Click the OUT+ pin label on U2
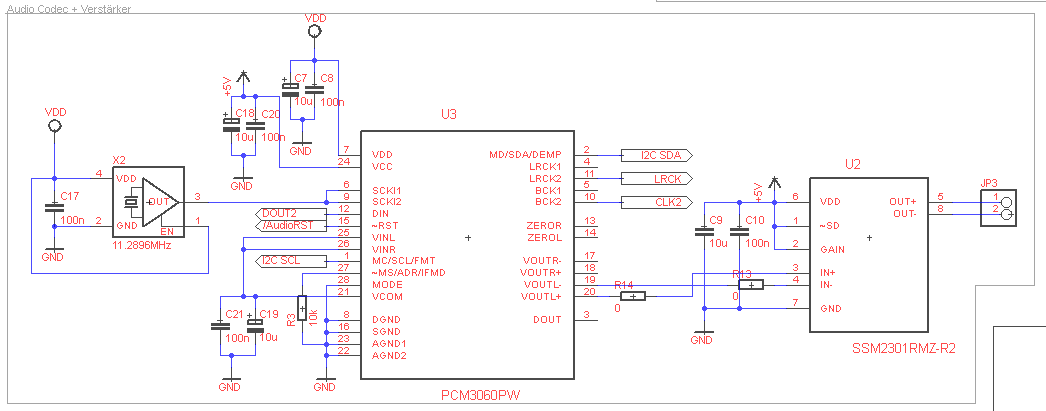Screen dimensions: 1046x411 pyautogui.click(x=903, y=201)
